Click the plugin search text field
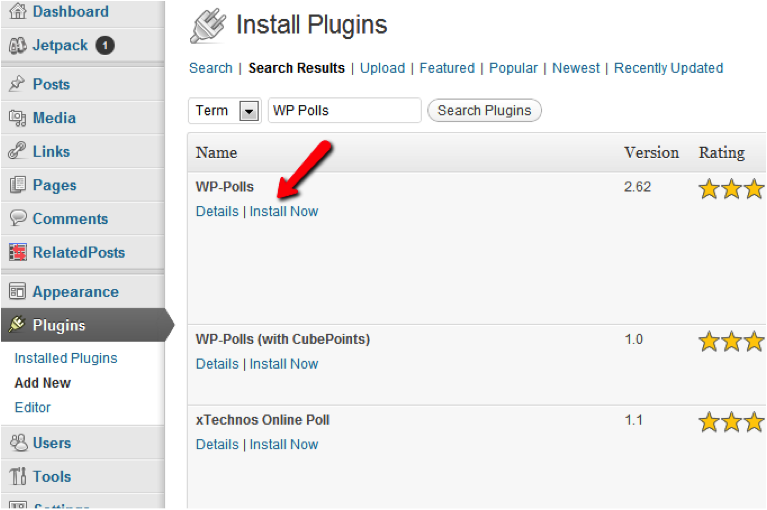This screenshot has width=767, height=510. [x=345, y=110]
